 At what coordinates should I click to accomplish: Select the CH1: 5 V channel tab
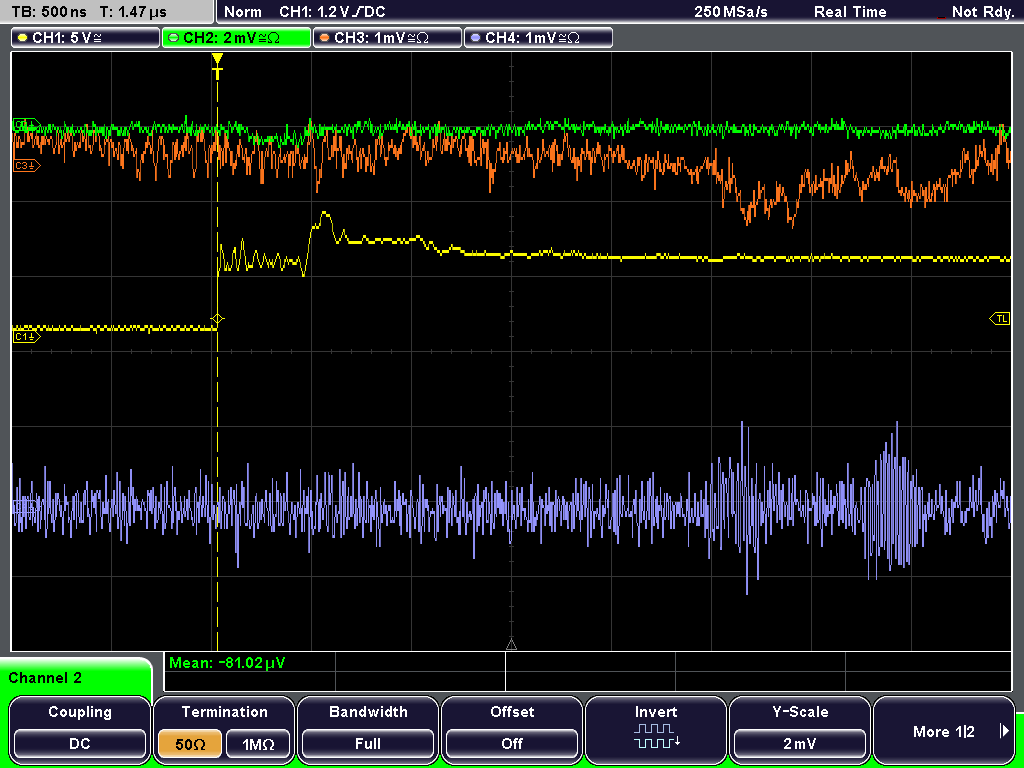[86, 38]
